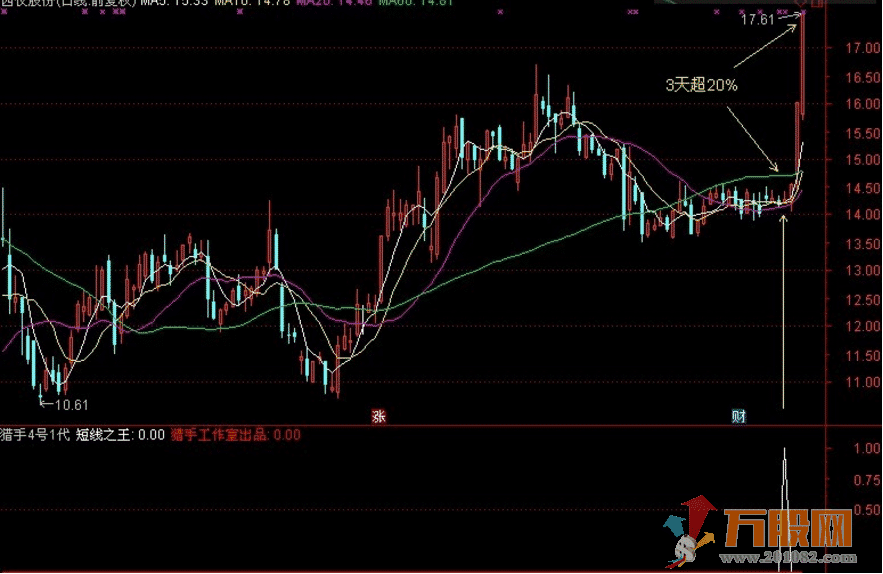The height and width of the screenshot is (574, 883).
Task: Click the 短线之王: 0.00 indicator value
Action: (x=121, y=435)
